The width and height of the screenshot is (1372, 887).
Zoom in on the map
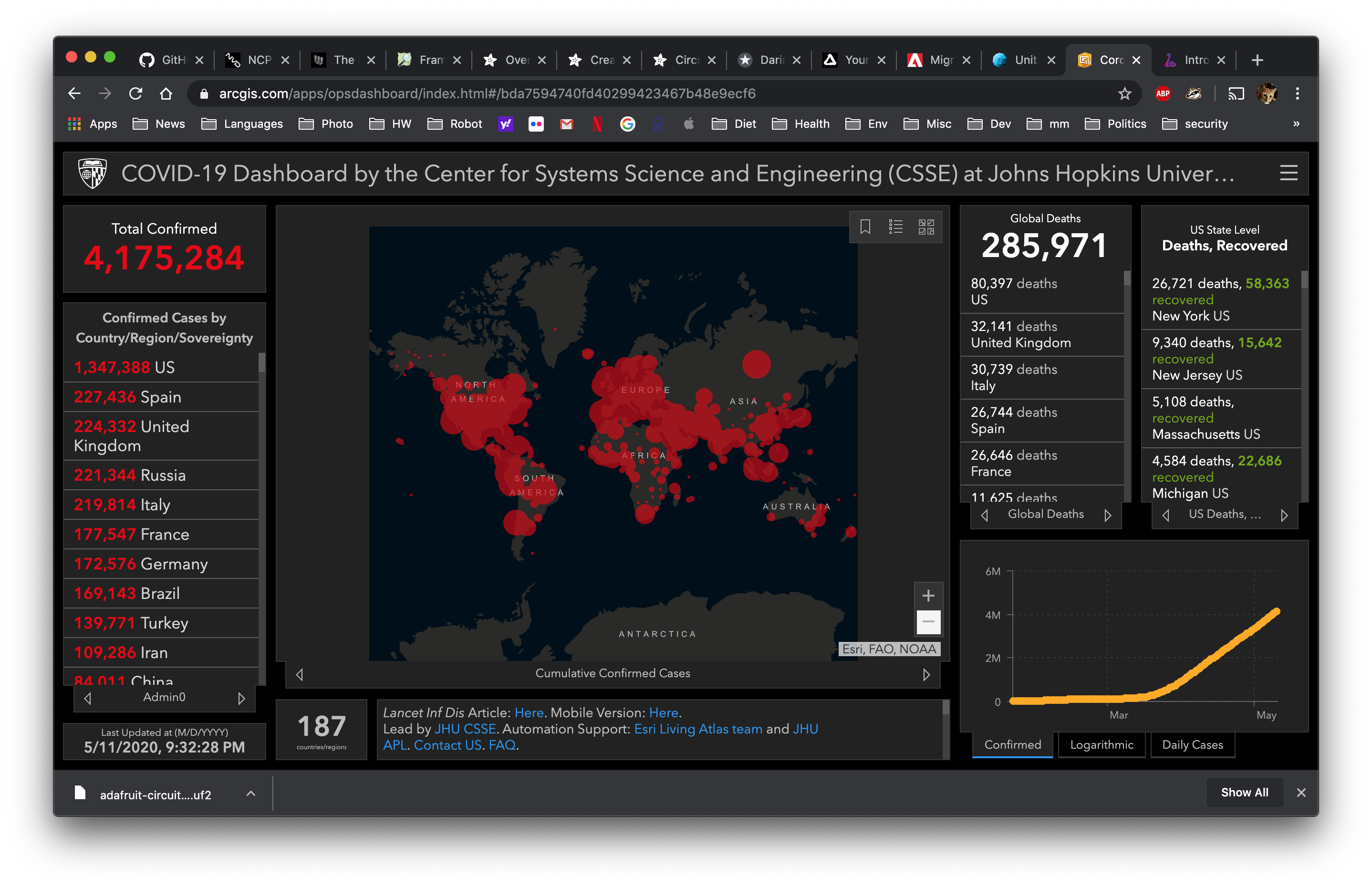[928, 596]
